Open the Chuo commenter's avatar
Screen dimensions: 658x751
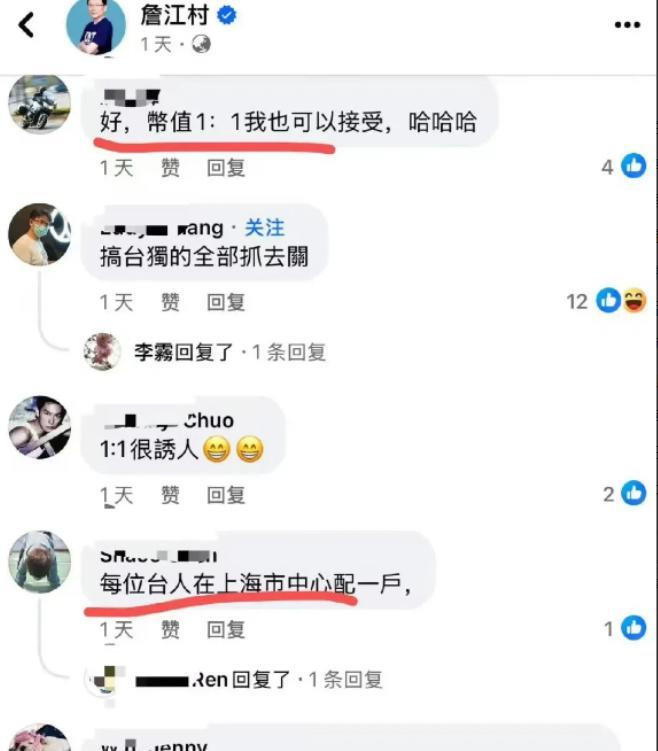40,427
